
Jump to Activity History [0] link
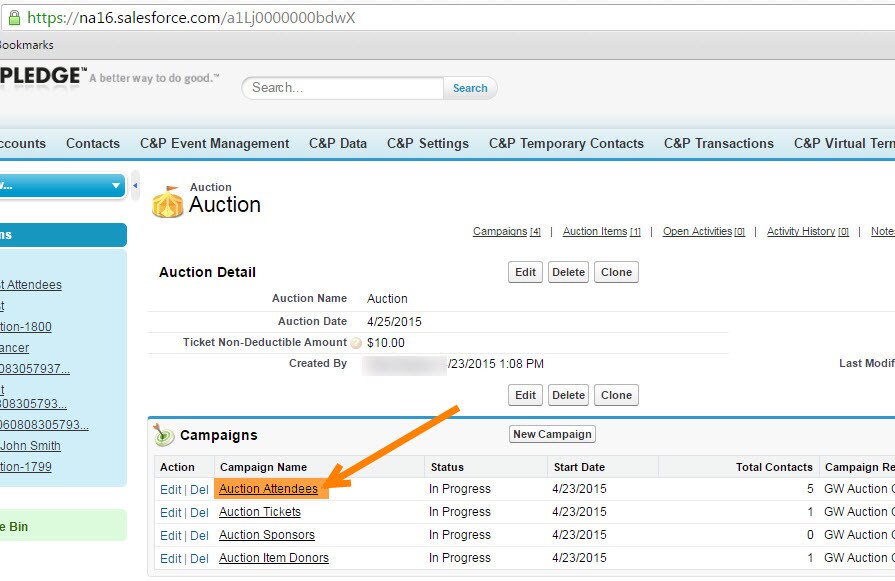tap(808, 231)
